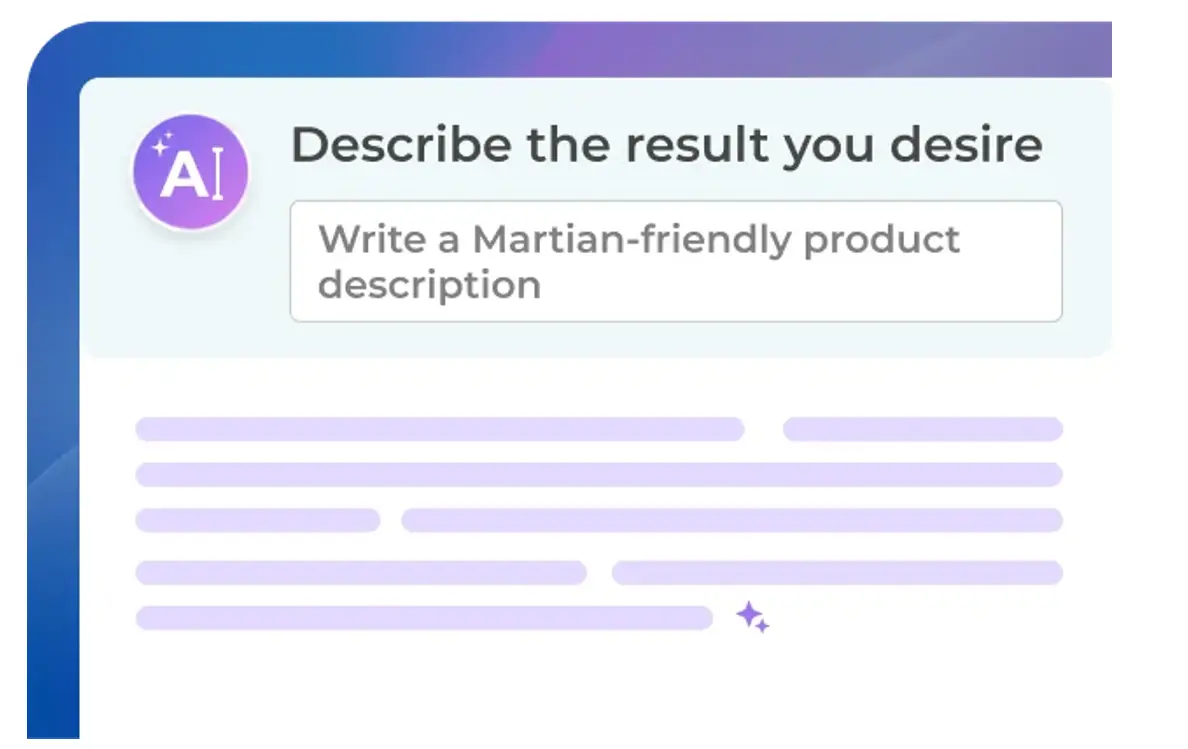Select the full-width second-row text bar
Viewport: 1188px width, 749px height.
598,475
